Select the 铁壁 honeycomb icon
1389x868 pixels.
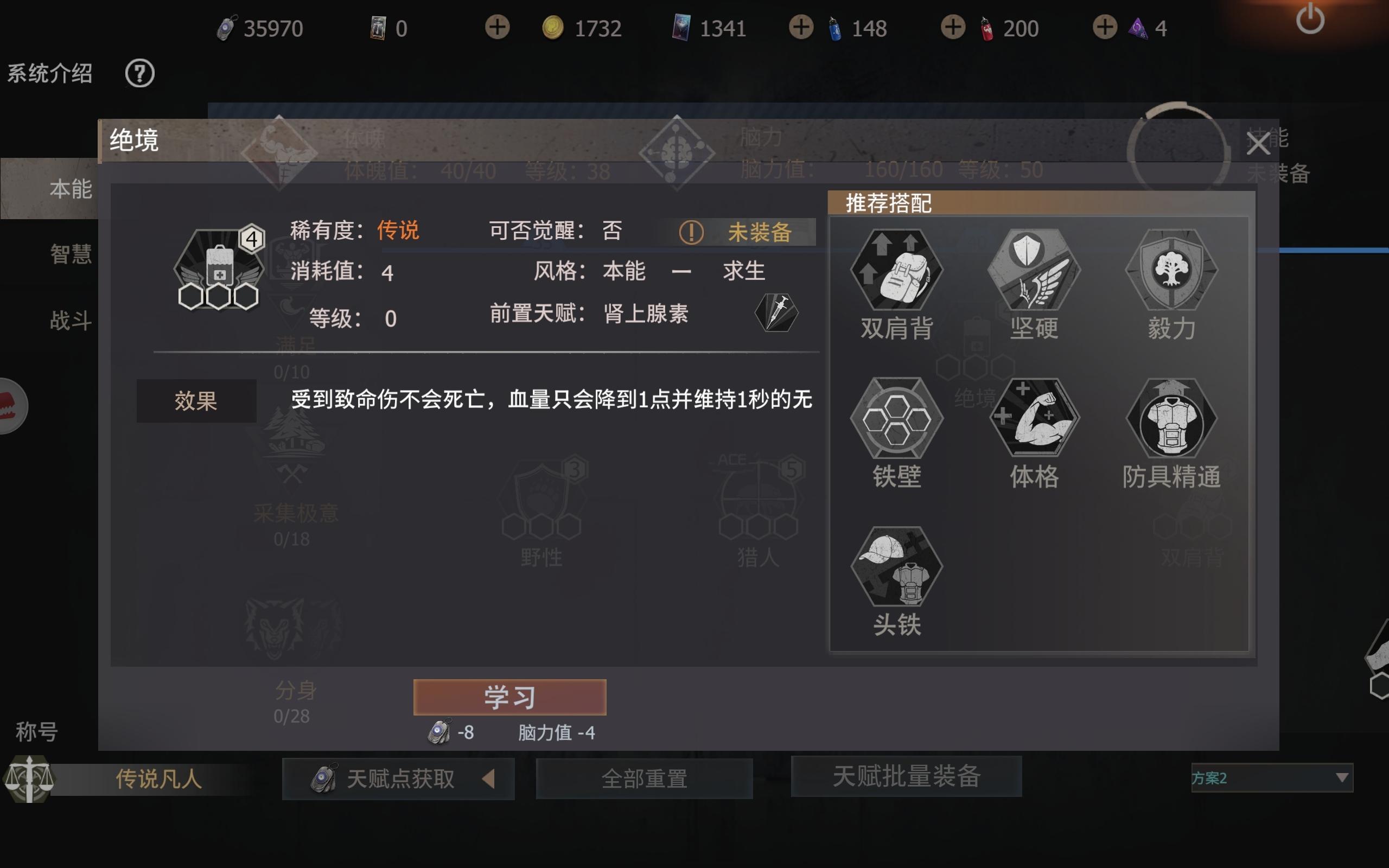coord(896,418)
